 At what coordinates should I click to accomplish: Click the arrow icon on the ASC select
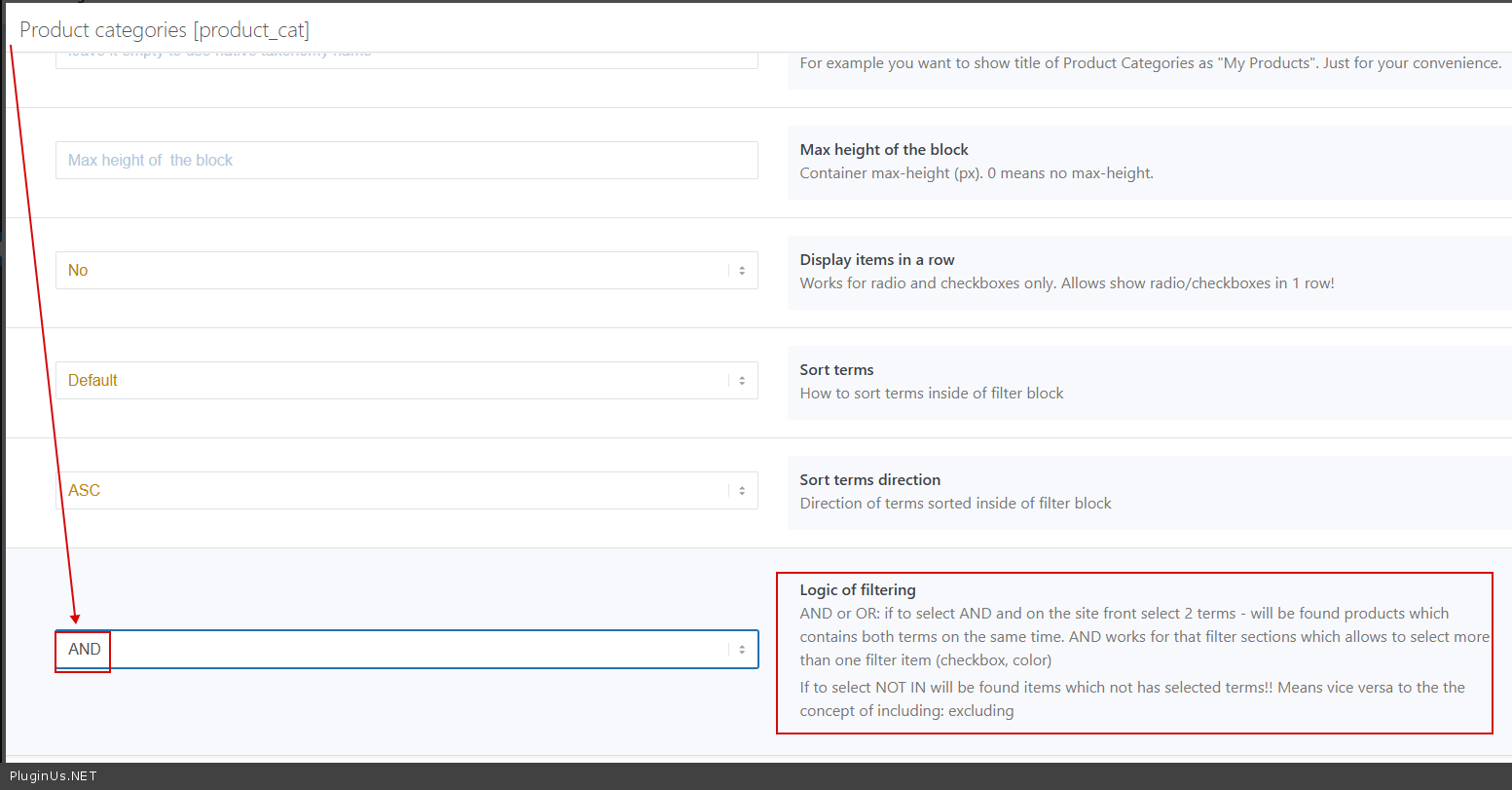click(742, 491)
